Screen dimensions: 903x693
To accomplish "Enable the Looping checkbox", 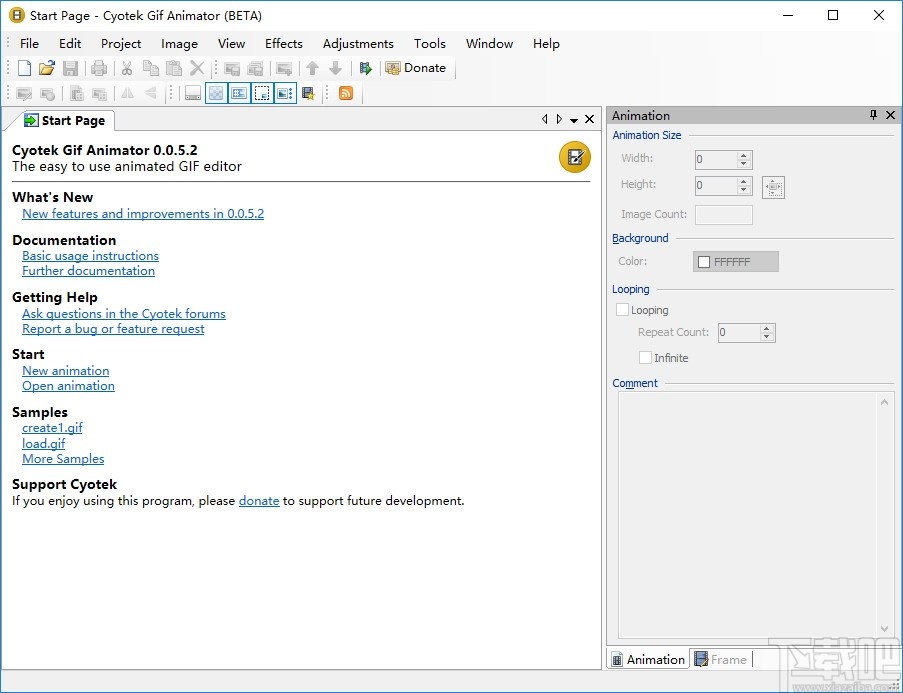I will click(623, 310).
